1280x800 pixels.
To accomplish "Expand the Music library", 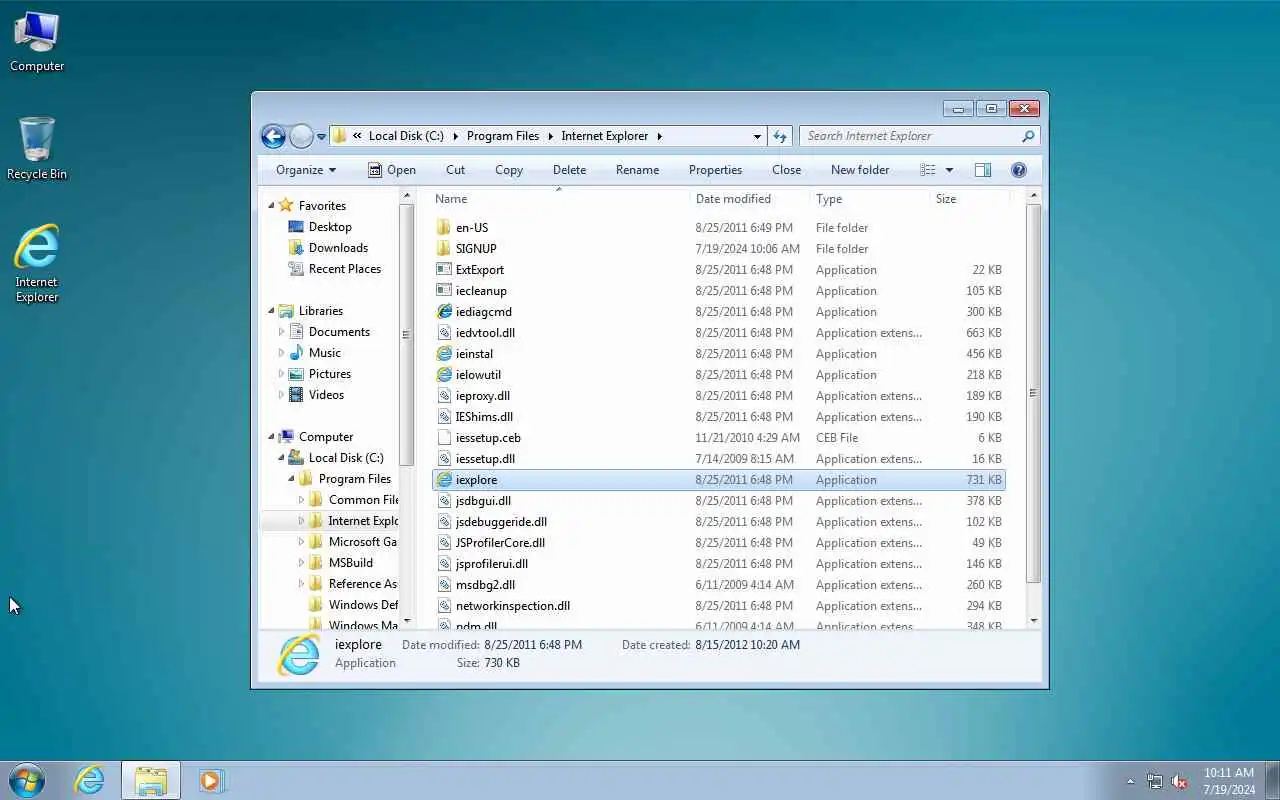I will [x=281, y=353].
